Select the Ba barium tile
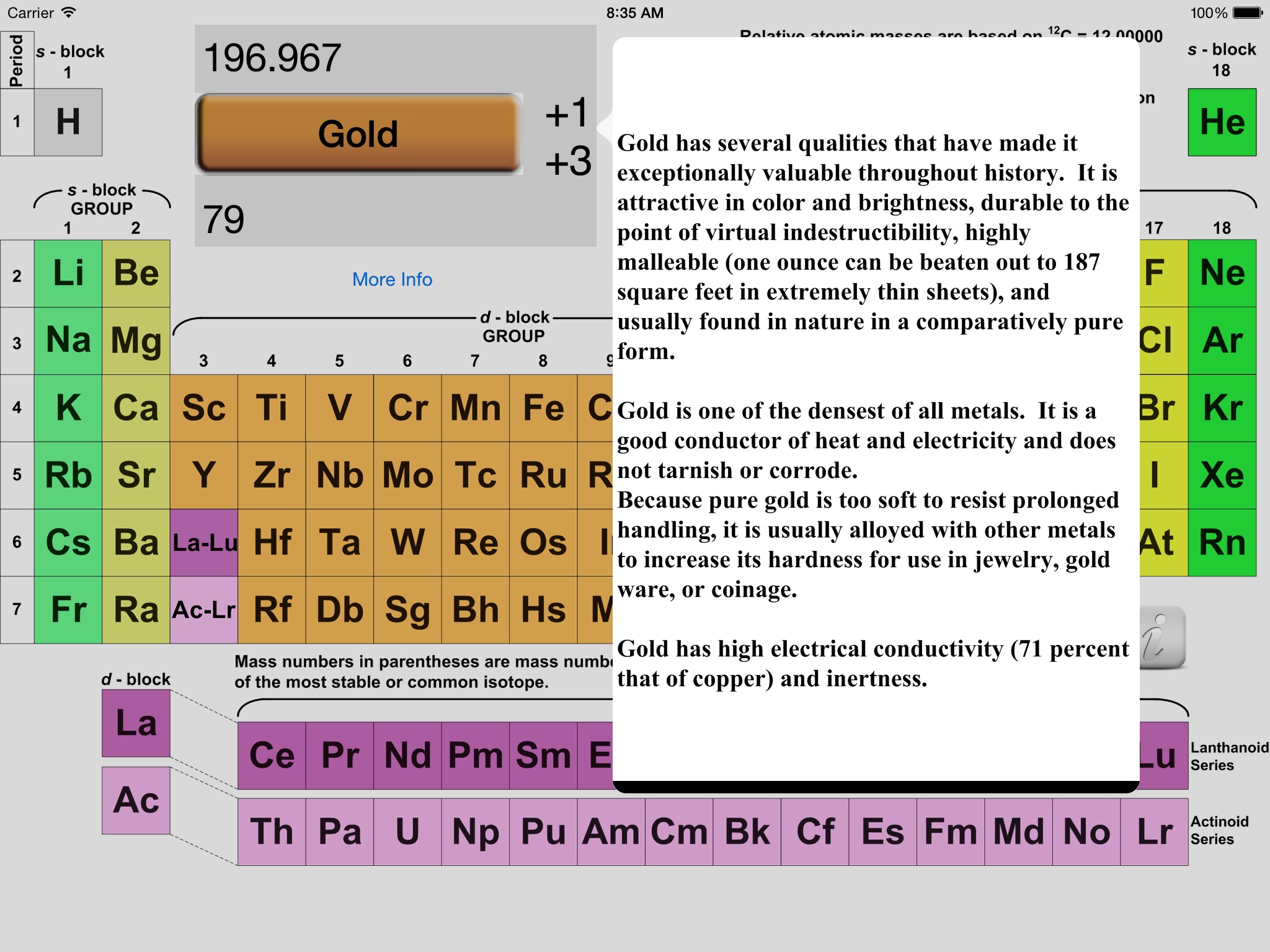The height and width of the screenshot is (952, 1270). (x=136, y=543)
